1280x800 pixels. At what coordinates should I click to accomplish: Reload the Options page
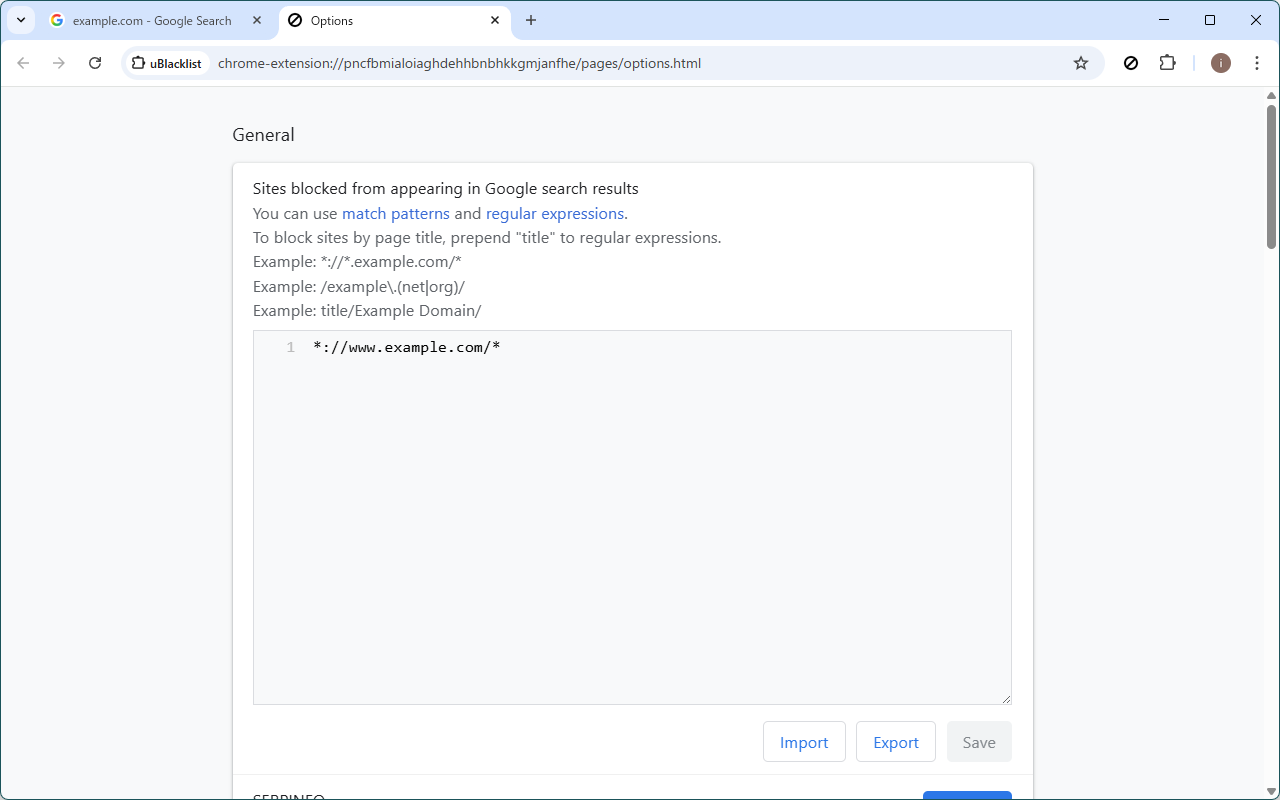pyautogui.click(x=95, y=62)
